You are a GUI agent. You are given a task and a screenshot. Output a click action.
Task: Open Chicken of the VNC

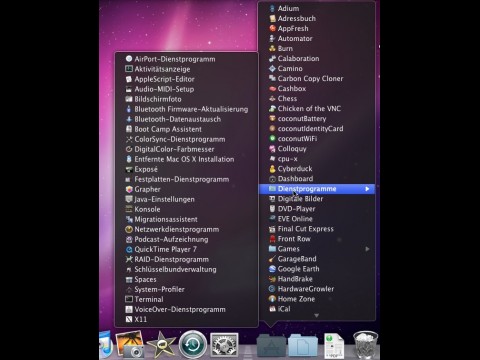click(317, 108)
